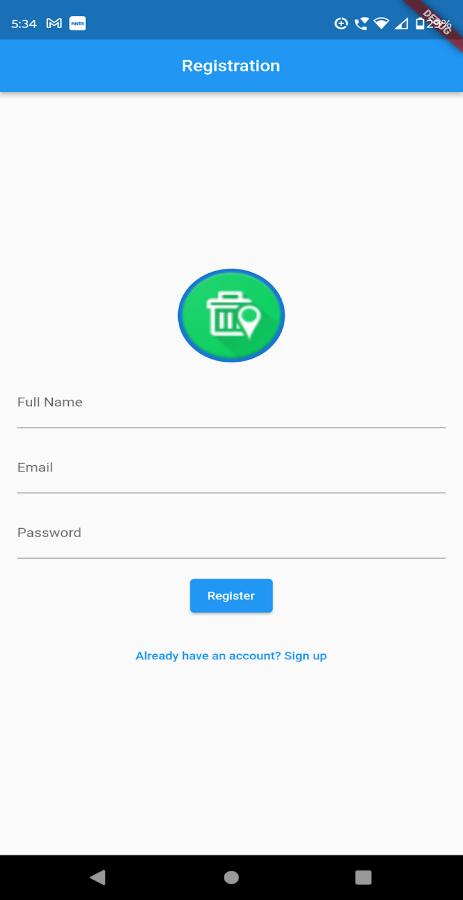The image size is (463, 900).
Task: Tap the Registration app bar title
Action: tap(231, 65)
